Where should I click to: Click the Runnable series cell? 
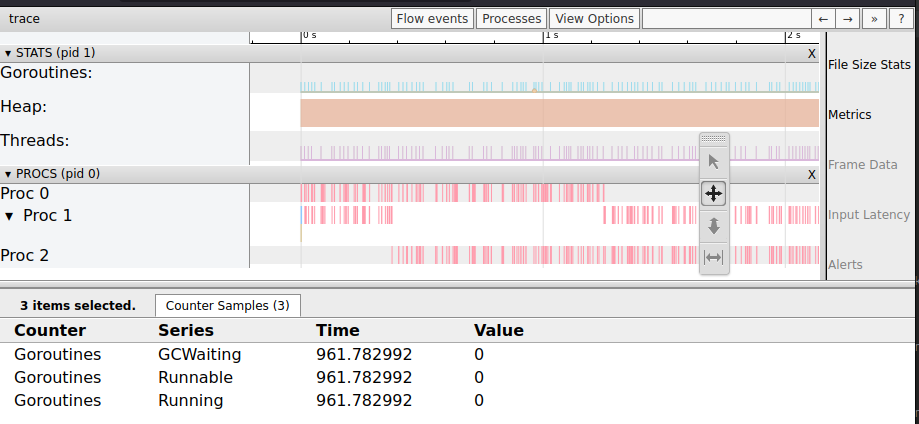point(195,378)
